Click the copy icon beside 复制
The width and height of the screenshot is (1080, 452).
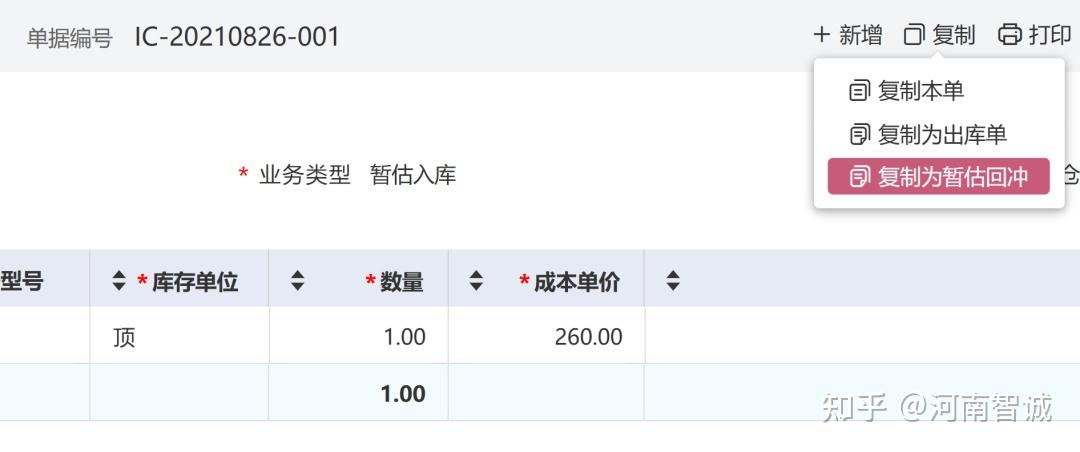pyautogui.click(x=914, y=34)
